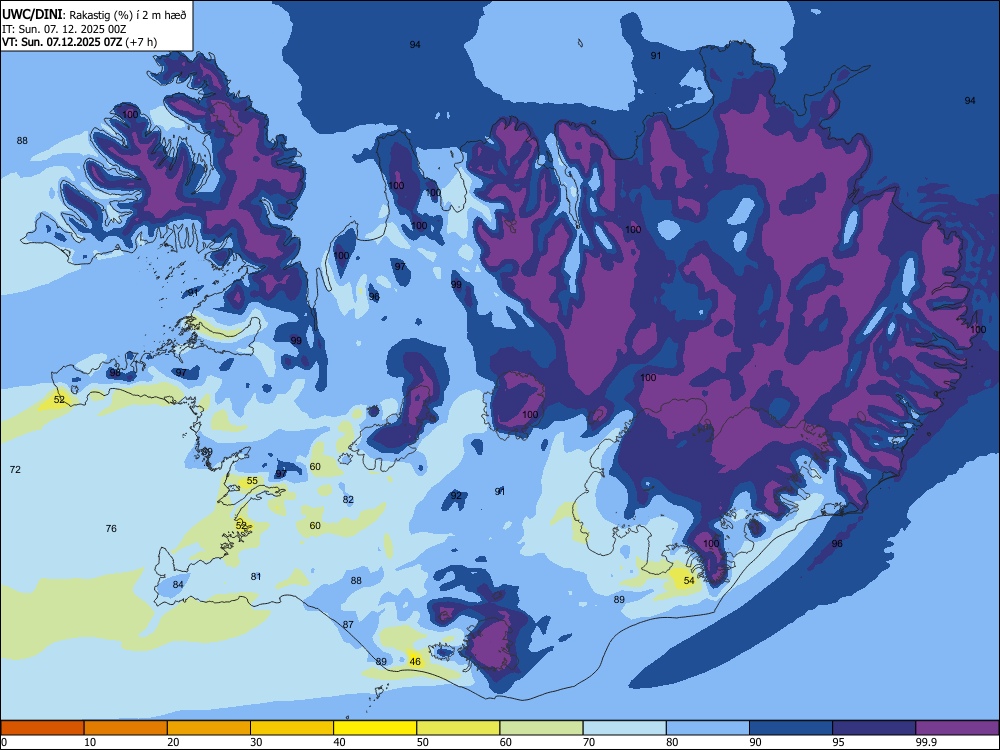Click the legend tick label '95'
Image resolution: width=1000 pixels, height=750 pixels.
[x=838, y=742]
